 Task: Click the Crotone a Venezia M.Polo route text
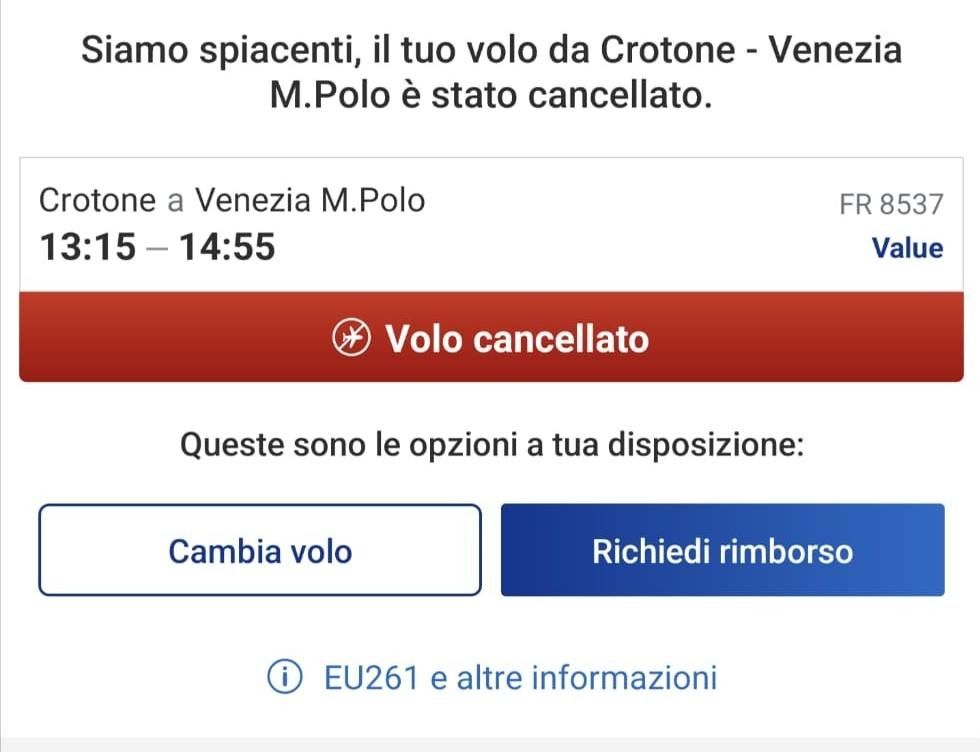[x=231, y=200]
